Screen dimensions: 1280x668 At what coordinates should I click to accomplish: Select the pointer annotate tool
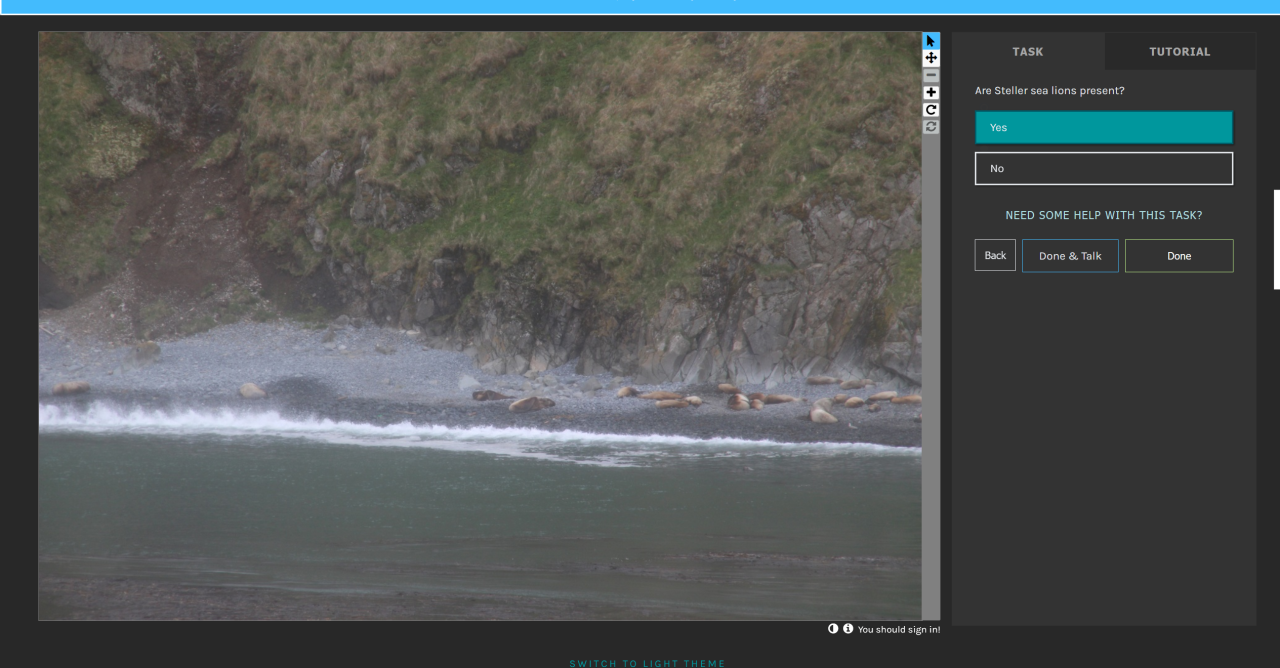point(931,41)
